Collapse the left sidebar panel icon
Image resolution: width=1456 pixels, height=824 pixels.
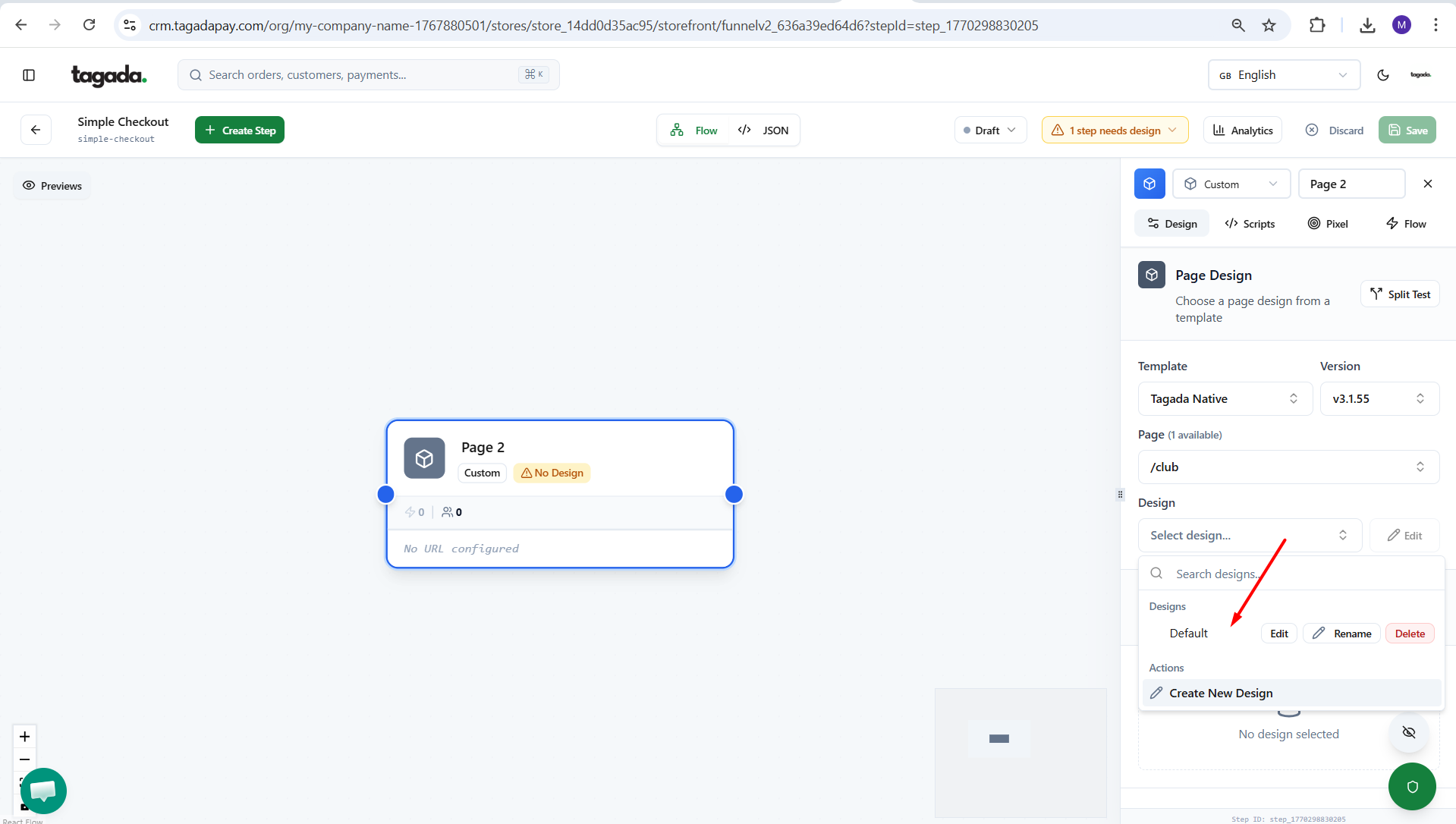29,75
